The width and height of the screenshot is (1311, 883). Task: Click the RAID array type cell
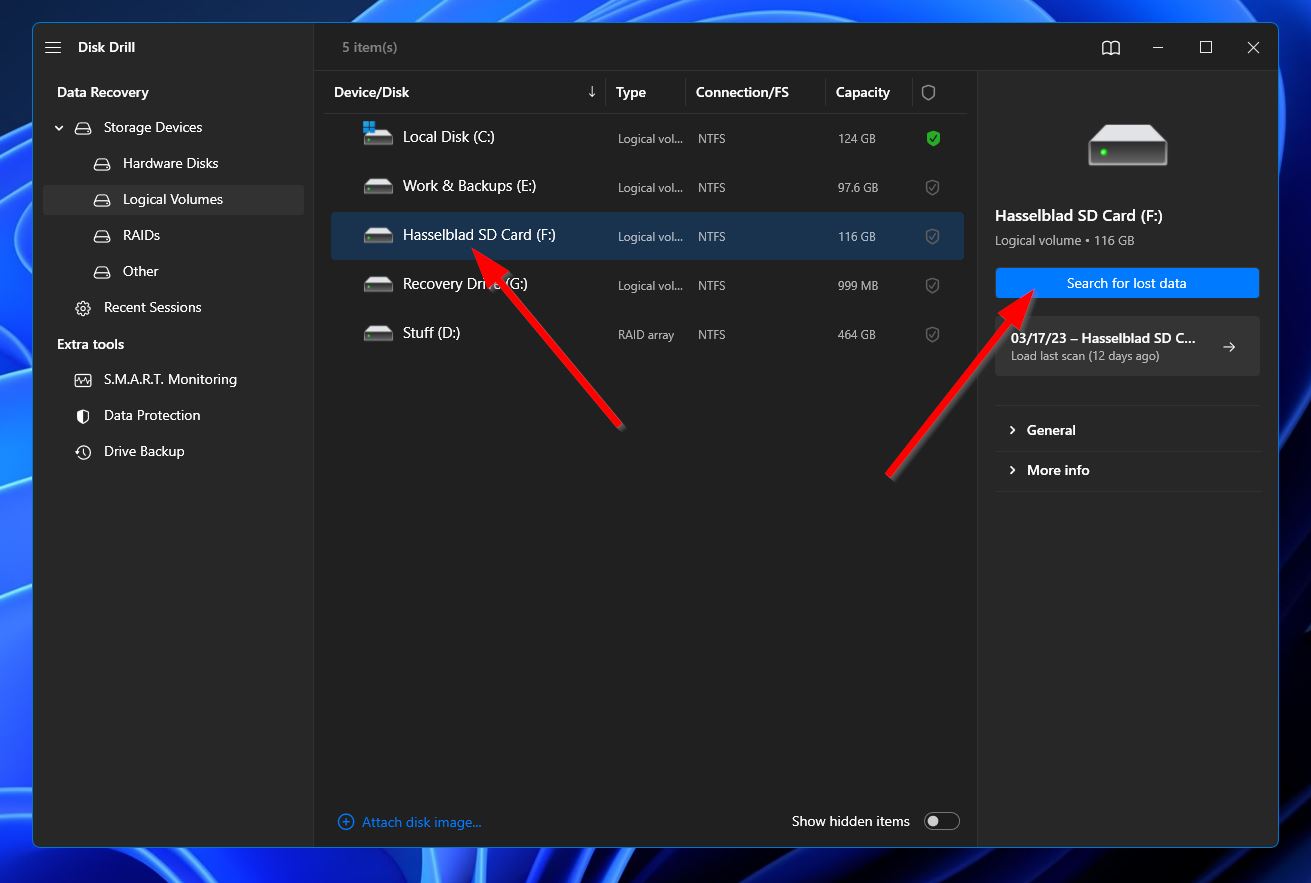pyautogui.click(x=646, y=335)
